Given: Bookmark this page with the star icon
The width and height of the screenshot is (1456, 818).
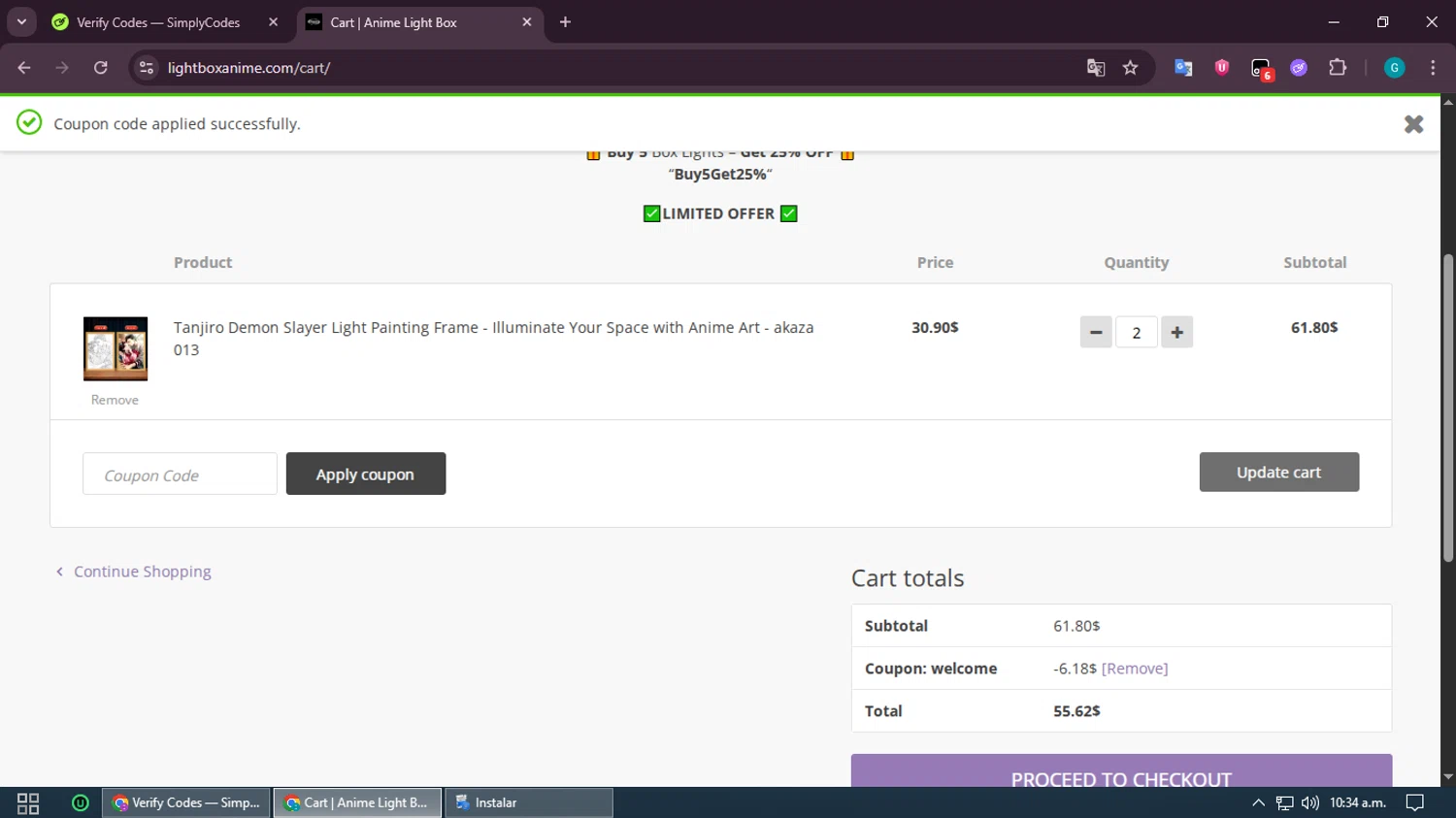Looking at the screenshot, I should click(x=1130, y=68).
